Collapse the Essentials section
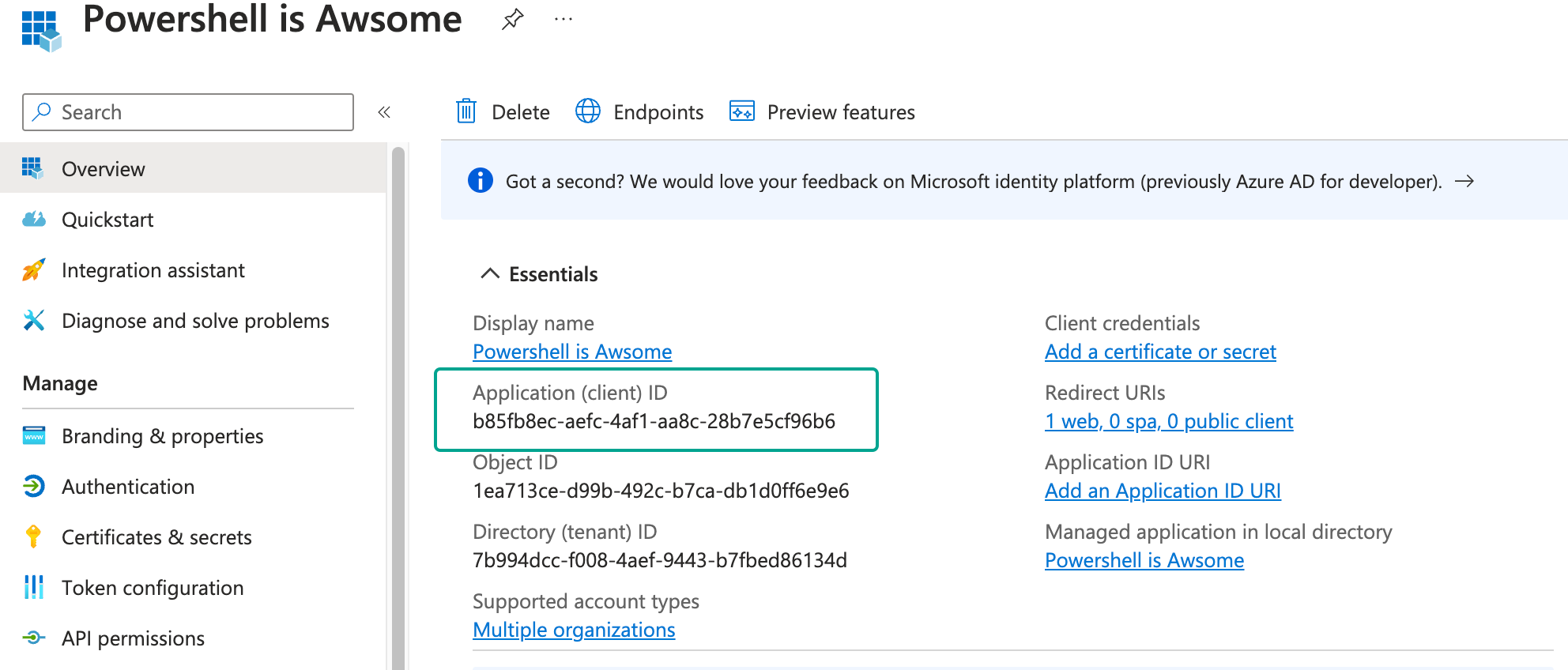The height and width of the screenshot is (670, 1568). pos(490,273)
